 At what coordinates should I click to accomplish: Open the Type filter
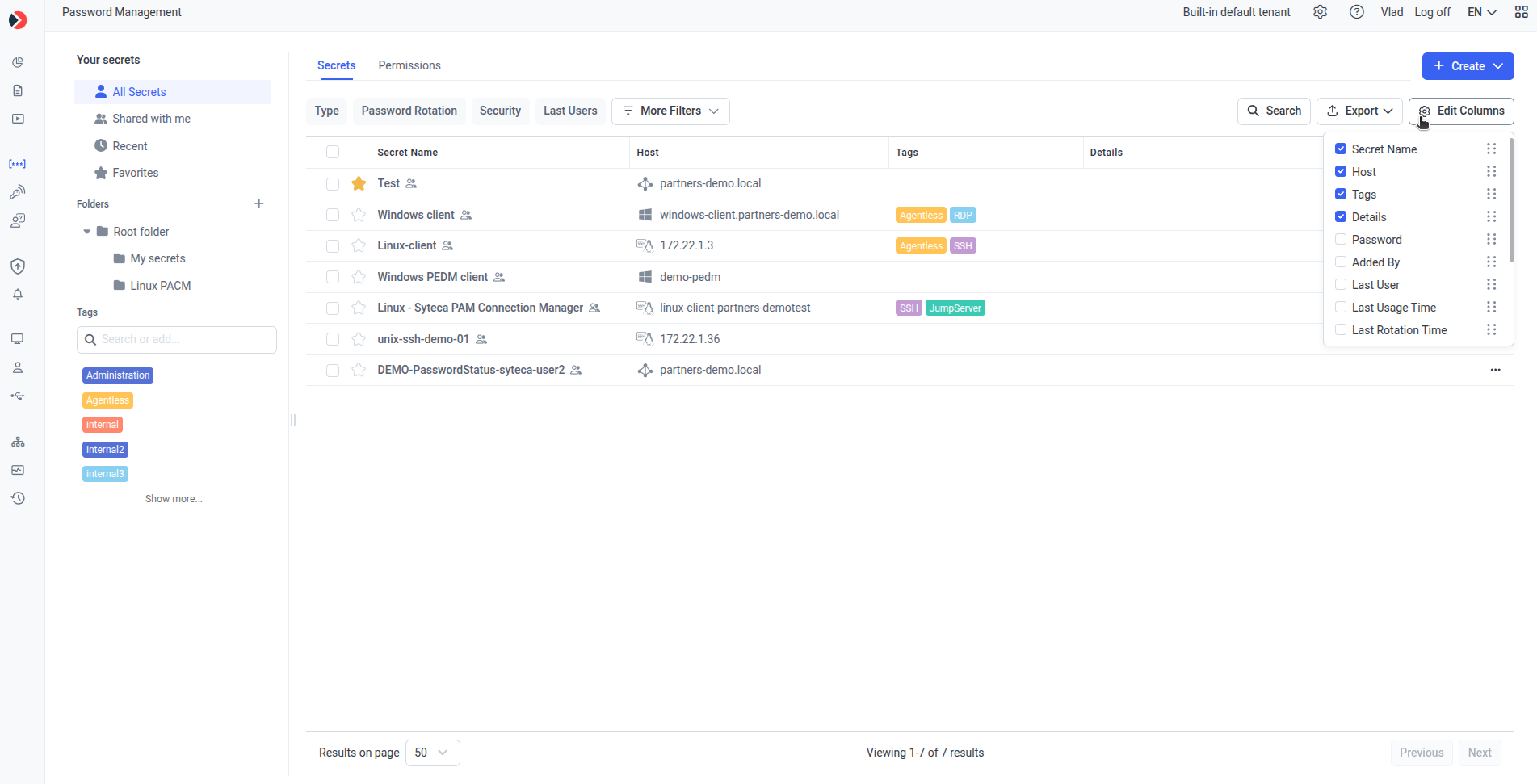point(326,111)
